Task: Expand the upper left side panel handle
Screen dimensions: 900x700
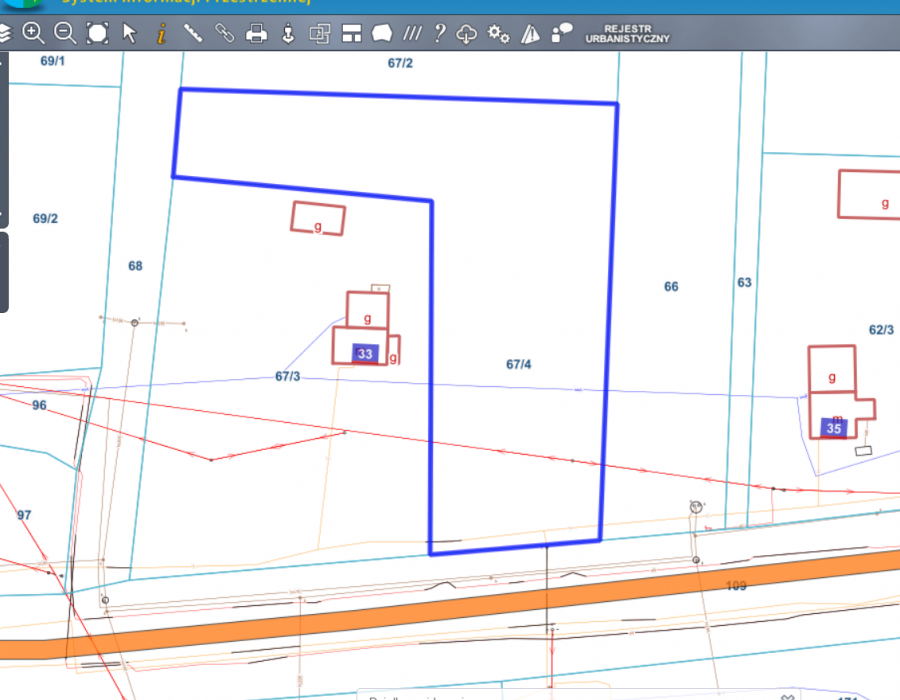Action: tap(4, 138)
